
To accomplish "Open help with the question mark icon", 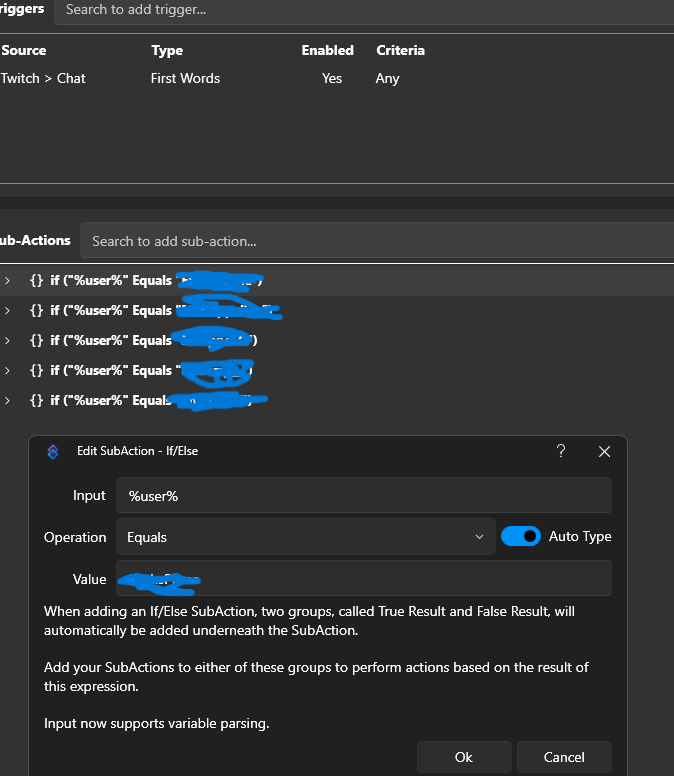I will click(561, 451).
